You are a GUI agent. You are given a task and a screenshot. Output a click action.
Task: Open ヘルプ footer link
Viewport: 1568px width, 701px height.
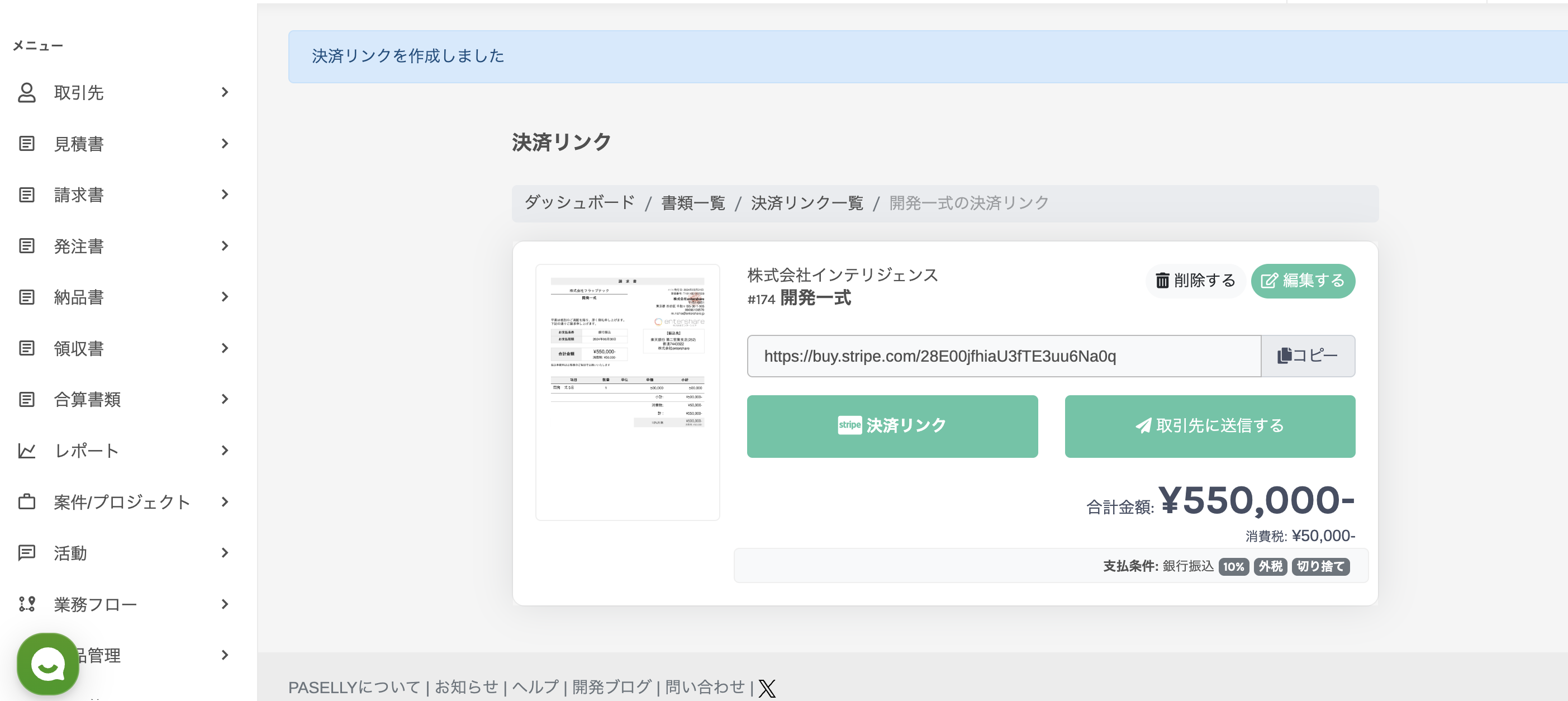535,688
